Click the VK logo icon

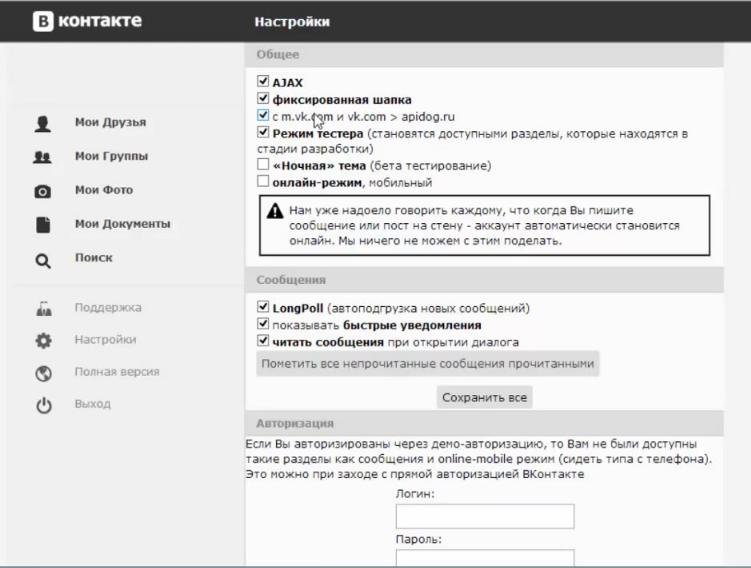pyautogui.click(x=43, y=21)
